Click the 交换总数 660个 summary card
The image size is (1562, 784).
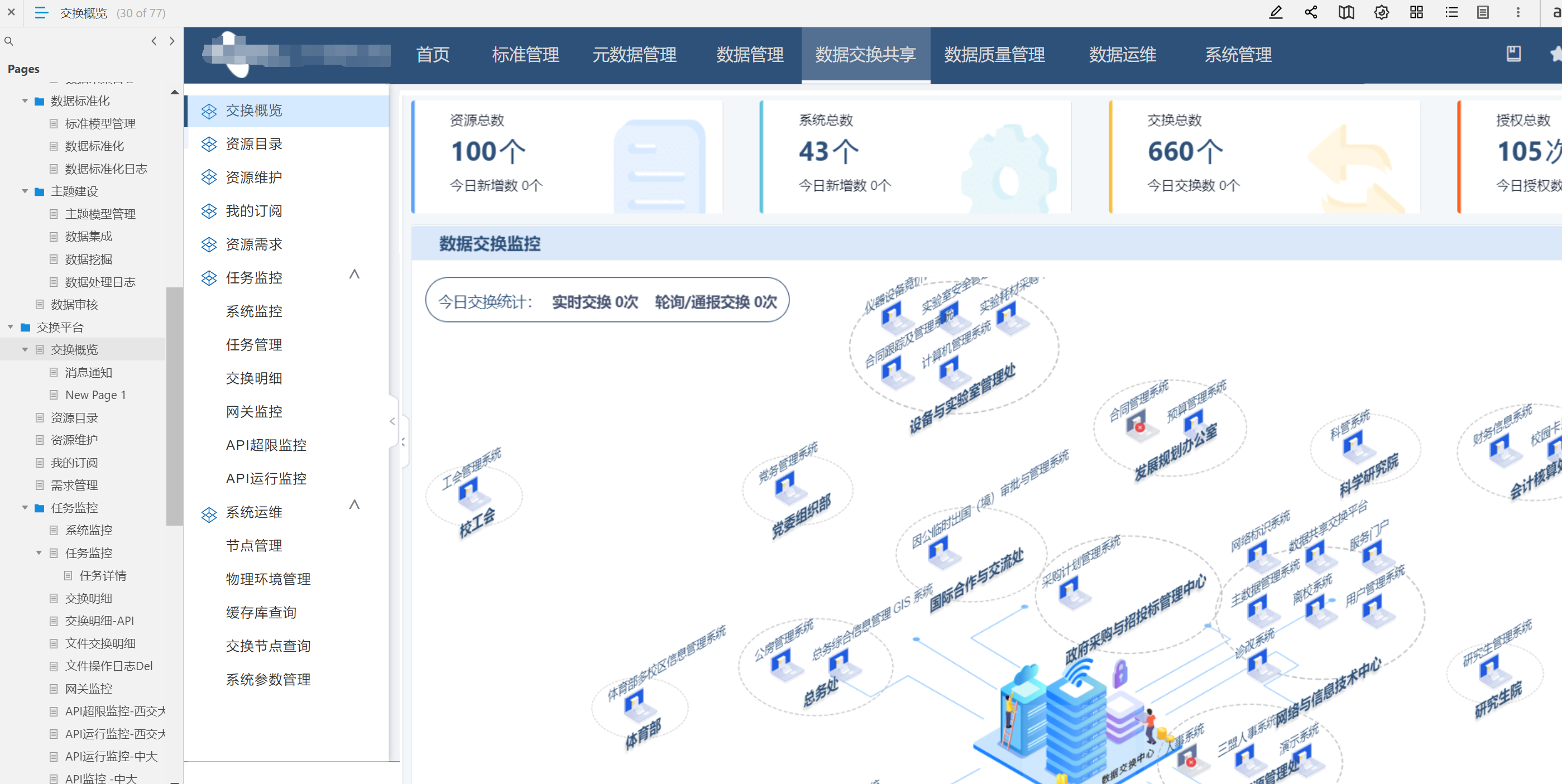(x=1264, y=156)
